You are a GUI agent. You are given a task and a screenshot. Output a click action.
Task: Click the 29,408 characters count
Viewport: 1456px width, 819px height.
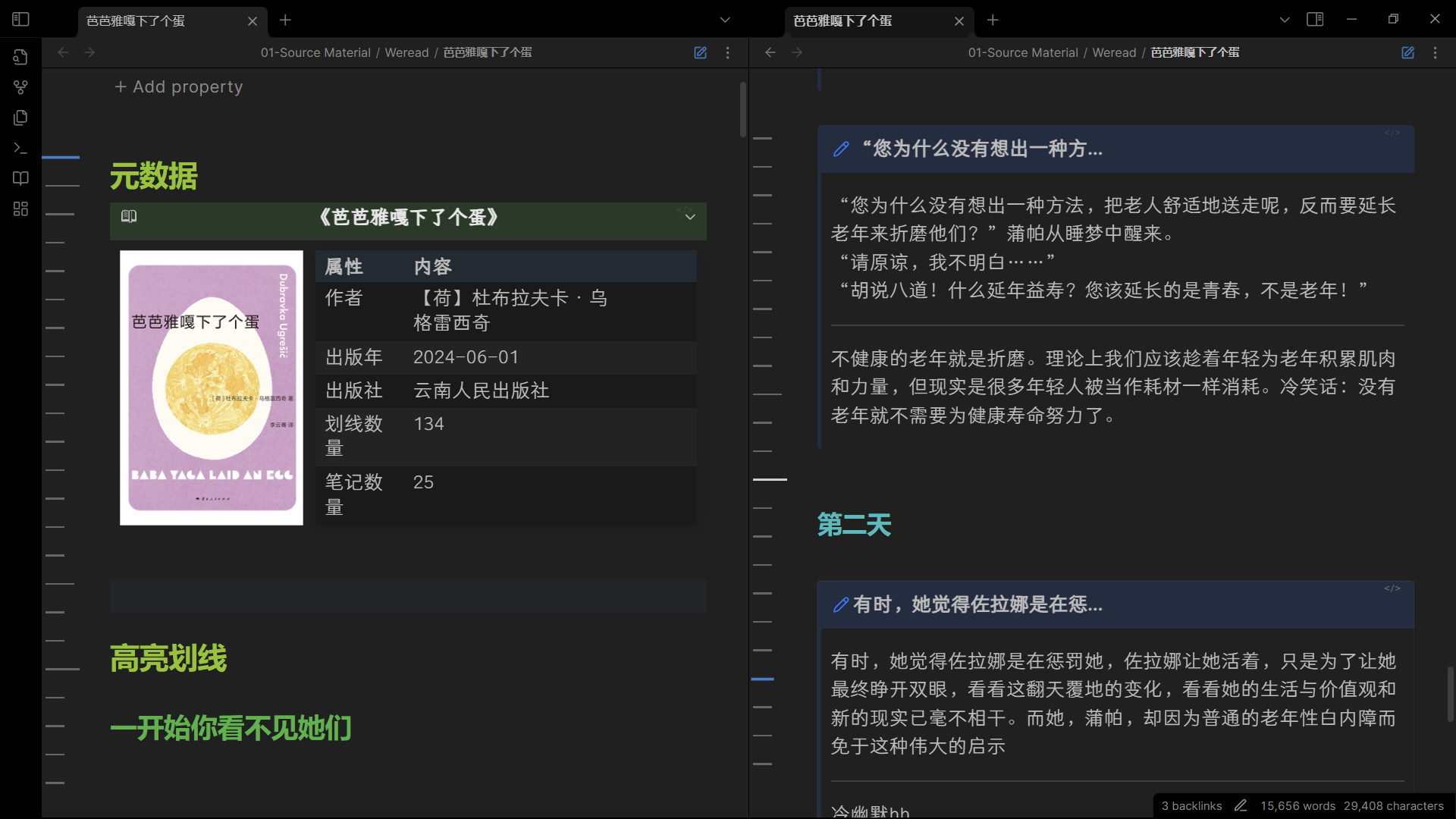click(1394, 806)
